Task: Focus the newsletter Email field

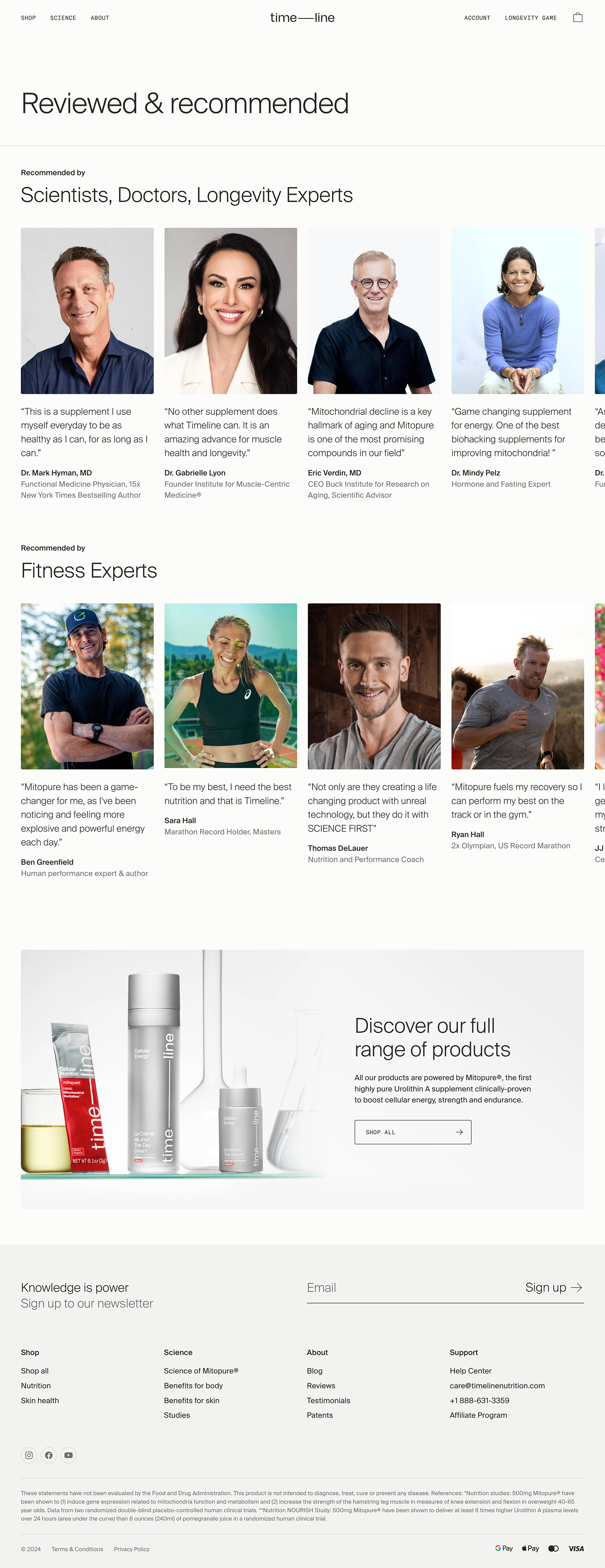Action: tap(407, 1287)
